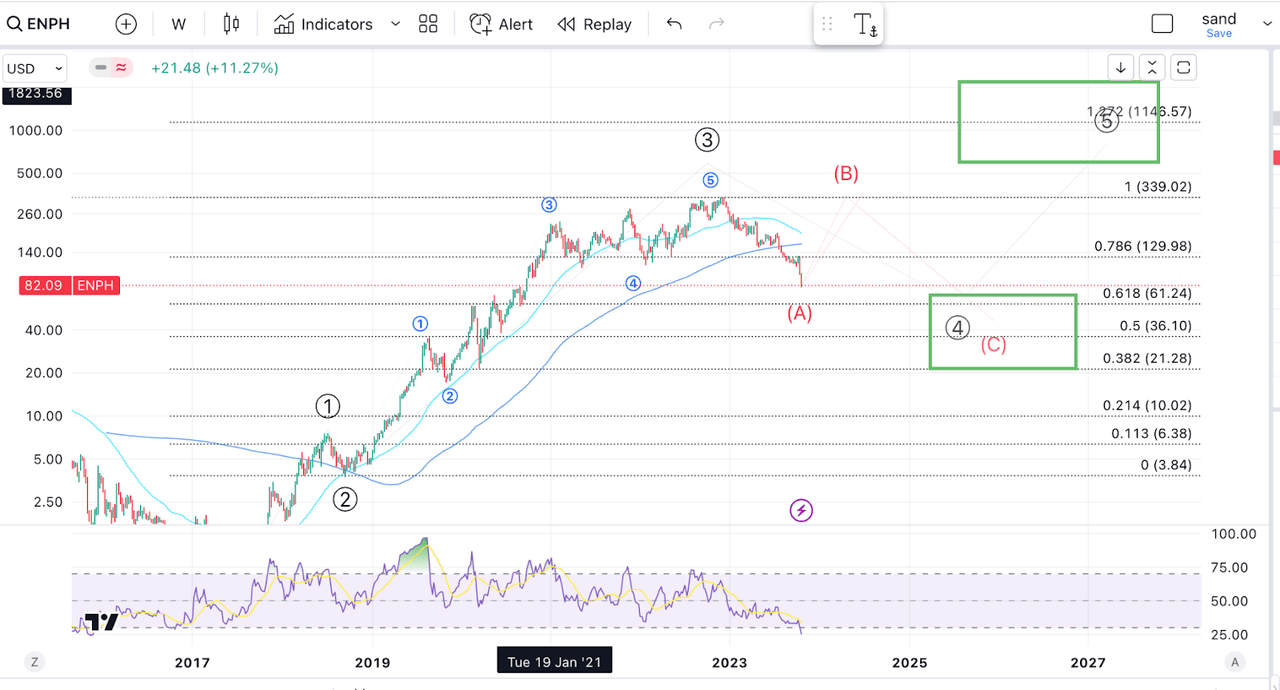
Task: Grab the floating drawing toolbar handle
Action: 827,25
